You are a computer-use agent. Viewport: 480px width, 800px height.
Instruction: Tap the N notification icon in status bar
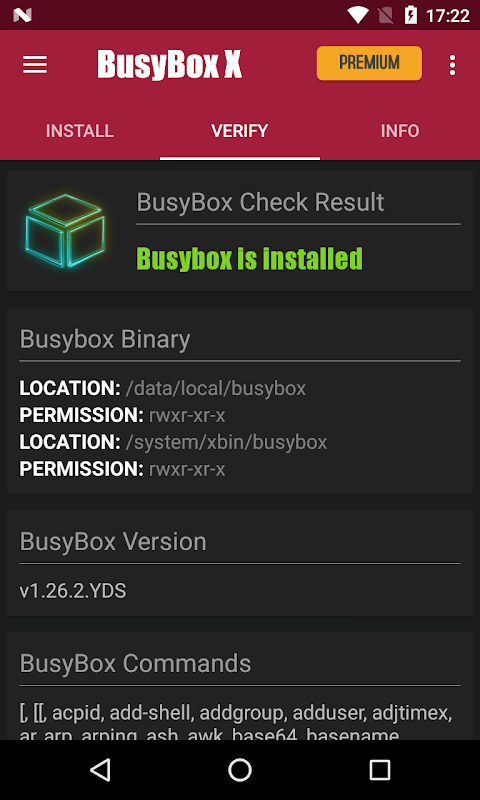22,15
